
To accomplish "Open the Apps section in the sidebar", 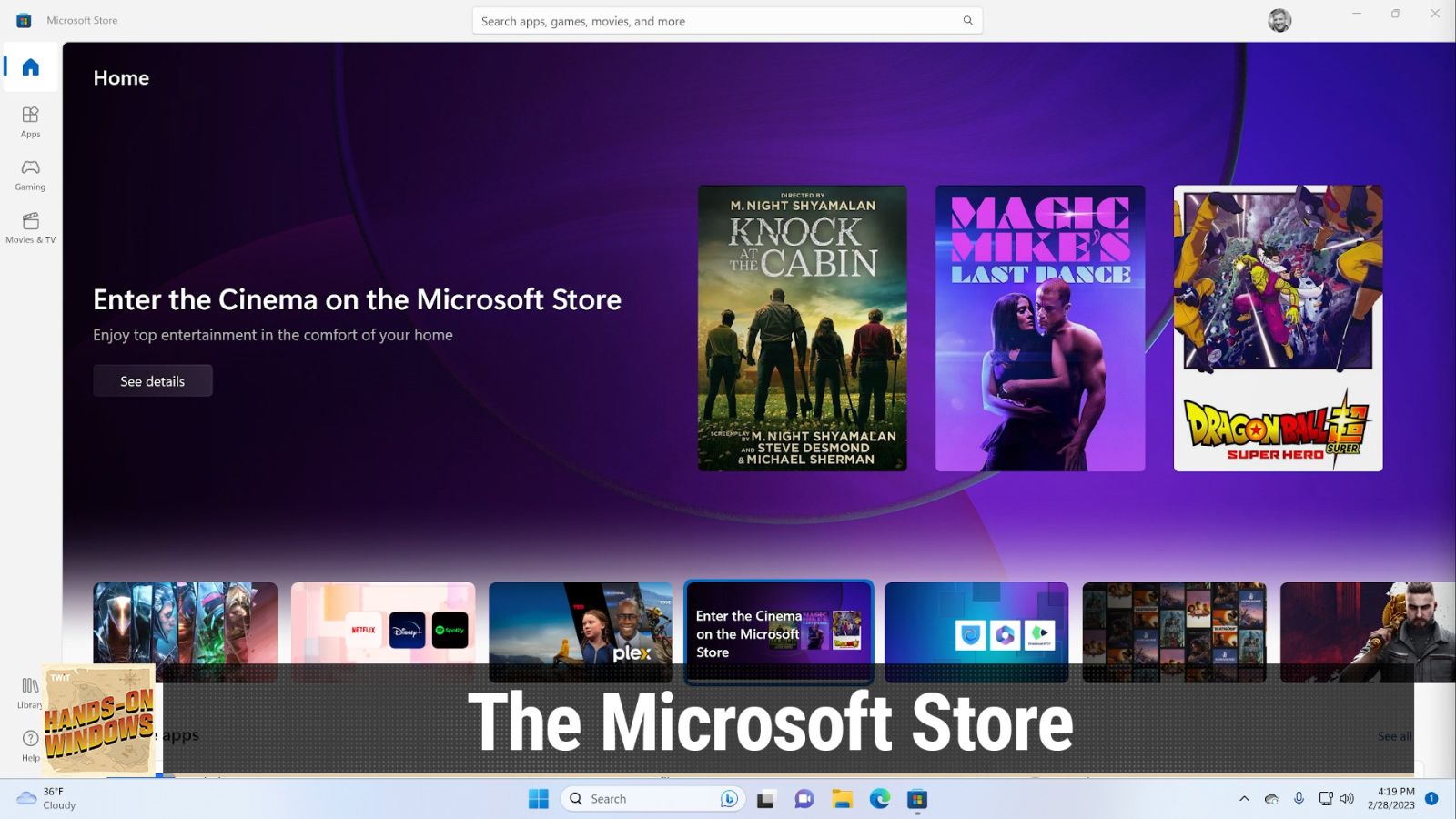I will coord(30,120).
